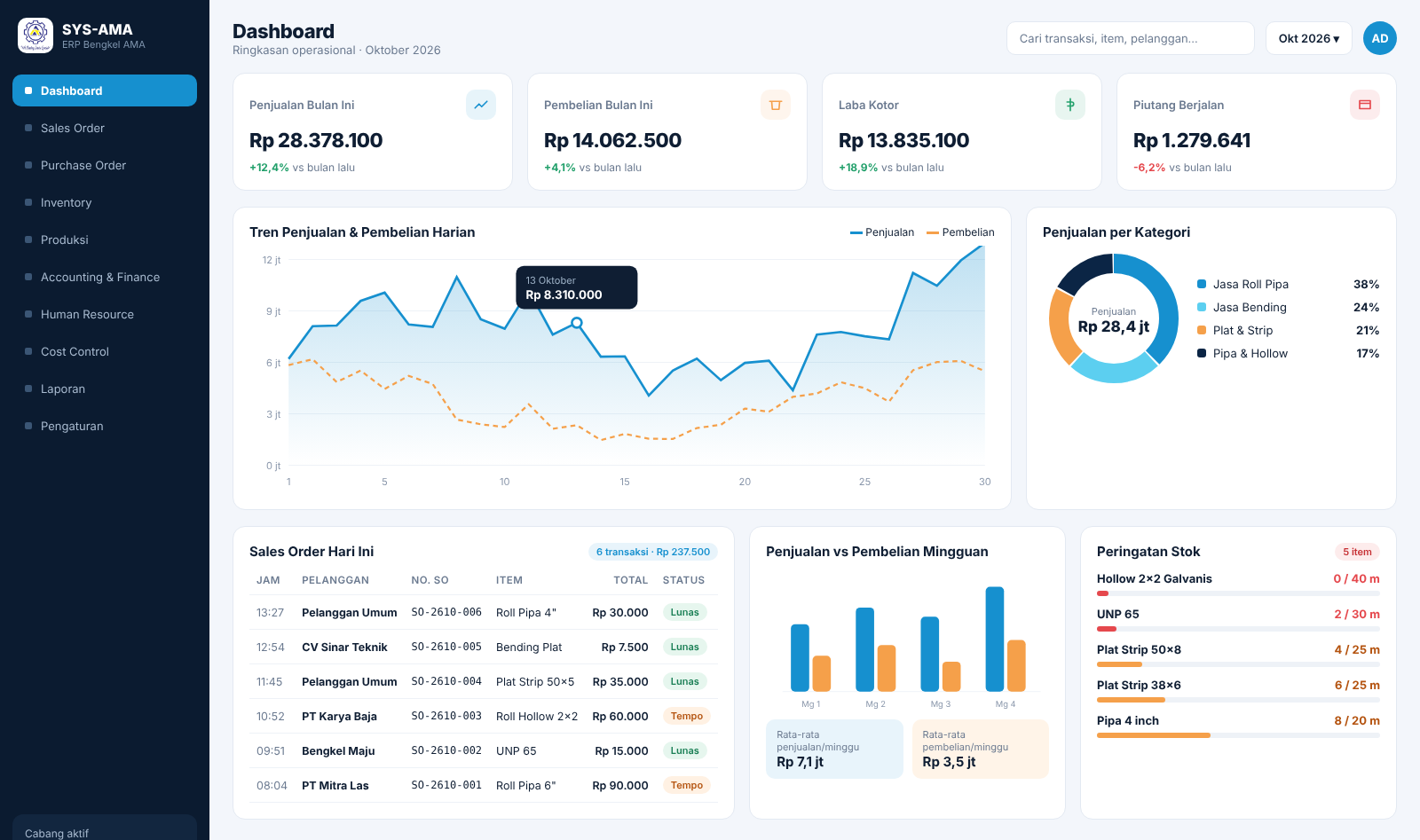Open the AD user avatar

[x=1380, y=38]
